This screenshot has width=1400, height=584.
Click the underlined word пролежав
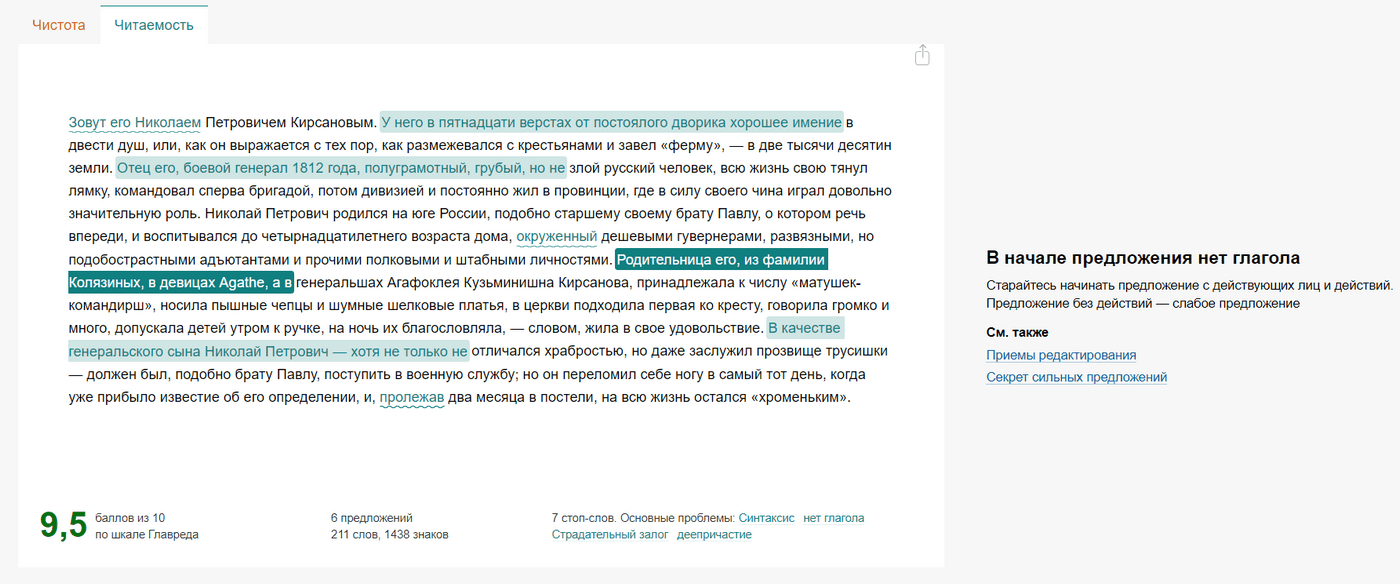click(x=411, y=397)
